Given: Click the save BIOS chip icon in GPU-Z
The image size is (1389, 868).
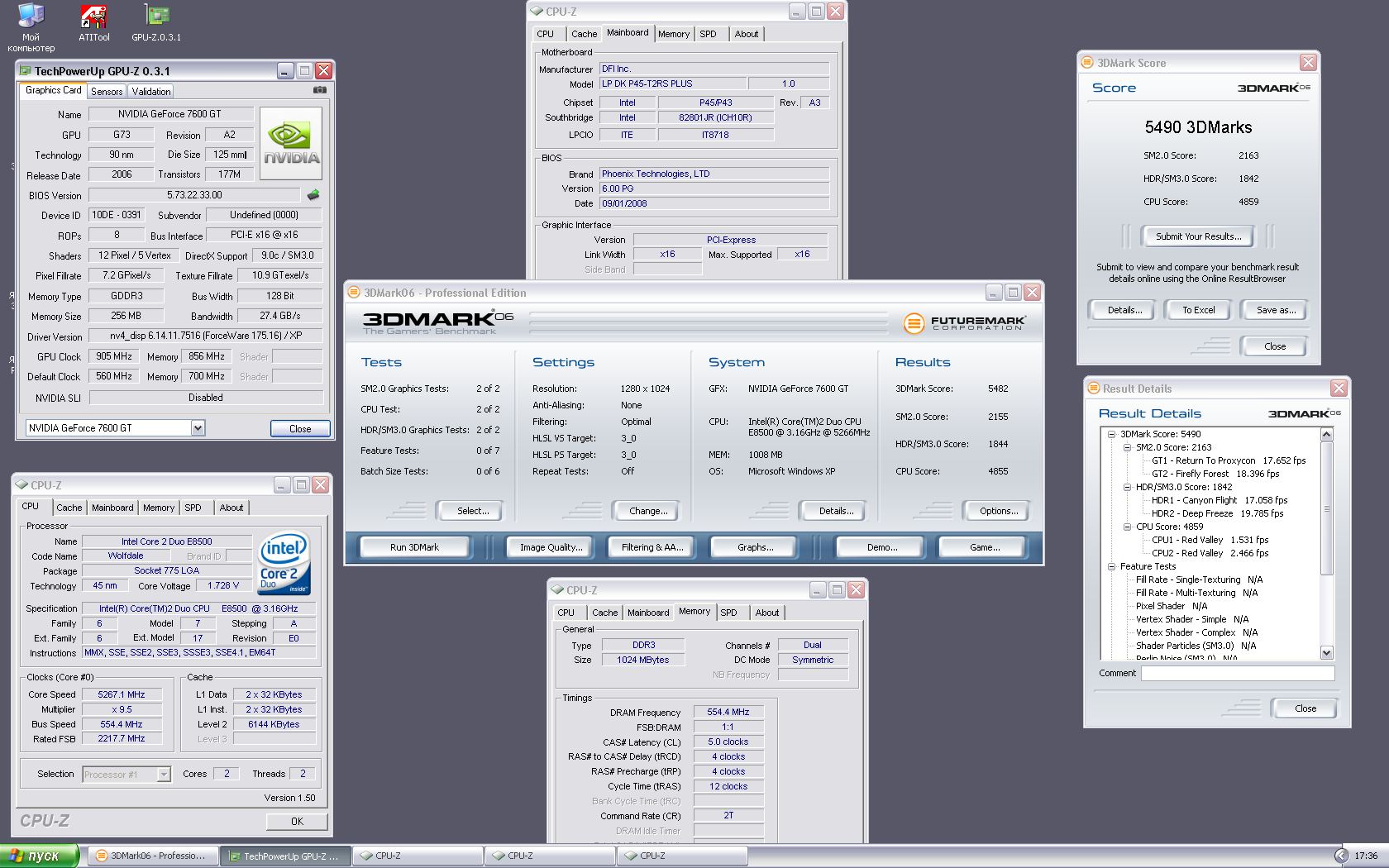Looking at the screenshot, I should (313, 195).
